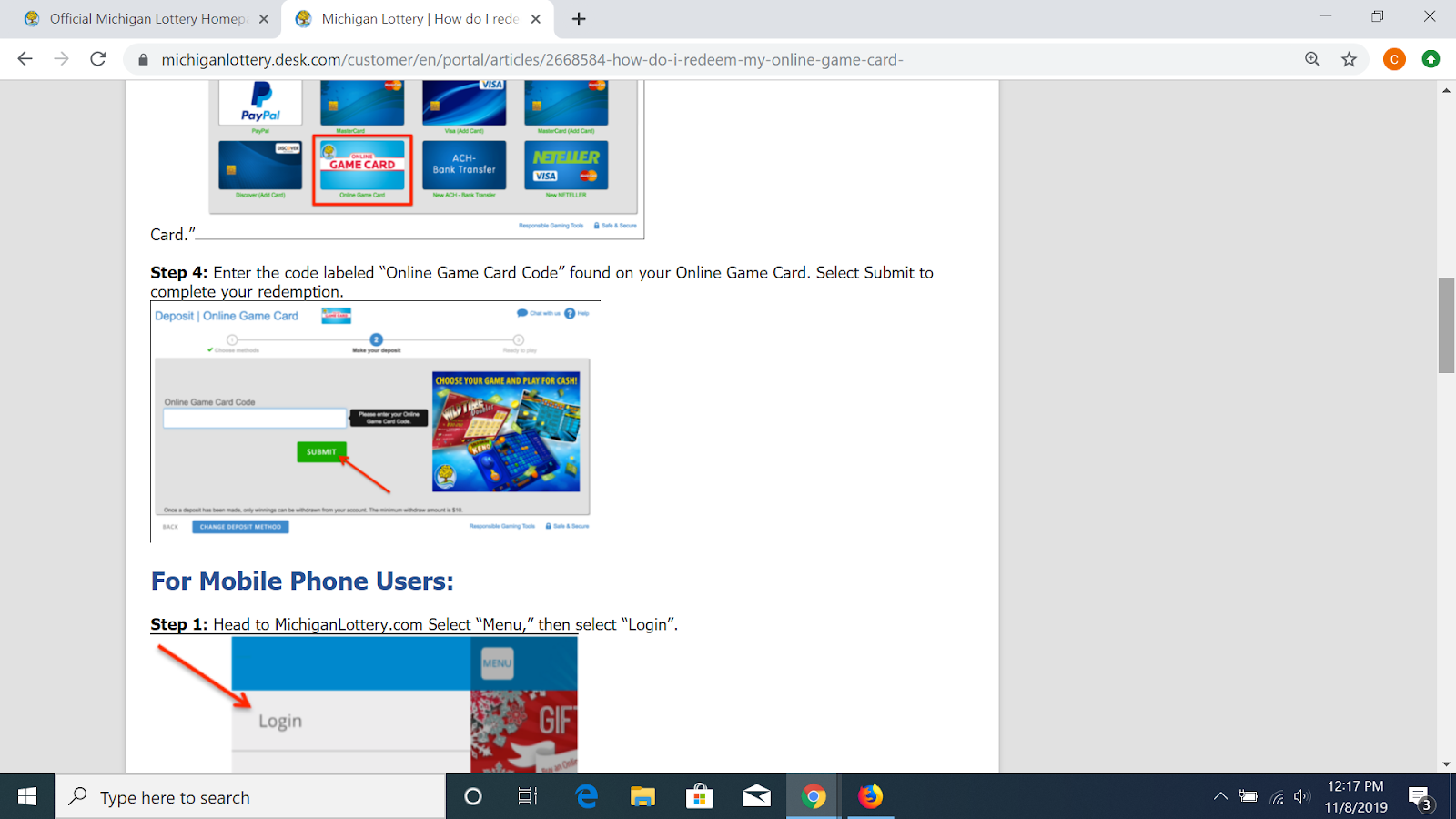Click the Step 1 mobile instruction text
Image resolution: width=1456 pixels, height=819 pixels.
[414, 624]
